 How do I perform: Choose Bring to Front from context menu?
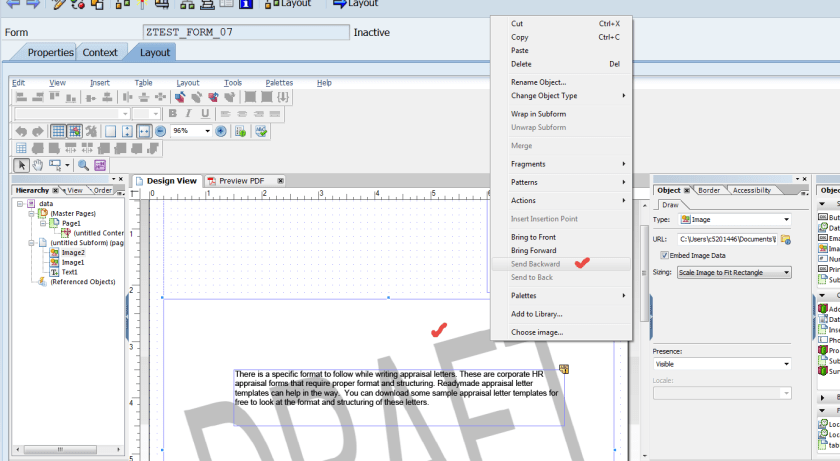pos(533,237)
